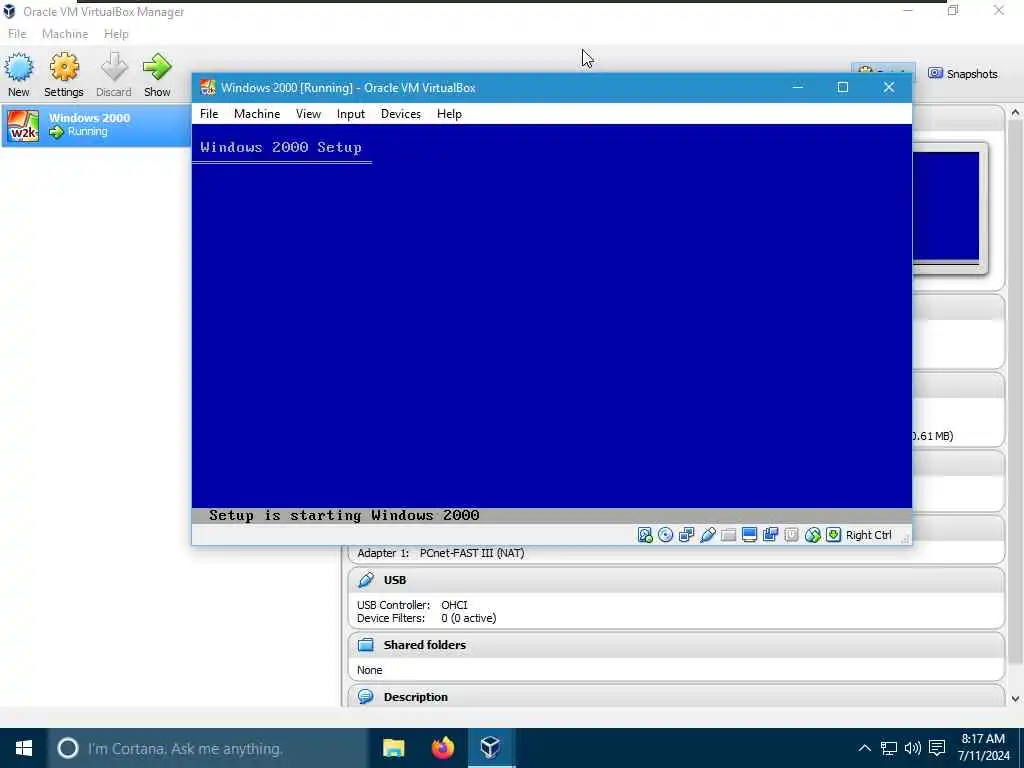Viewport: 1024px width, 768px height.
Task: Open the File menu in the VM window
Action: [x=209, y=114]
